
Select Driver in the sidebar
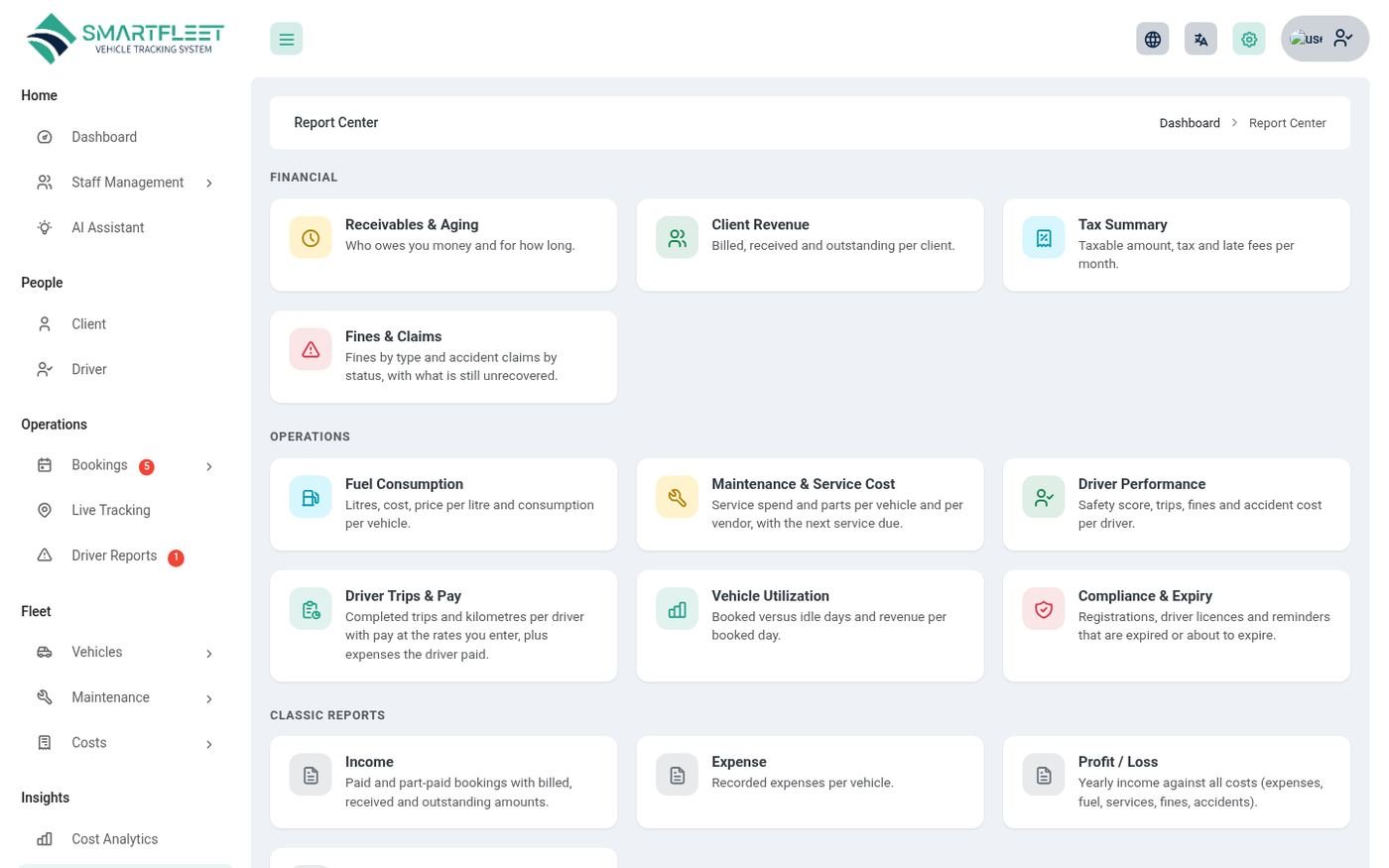125,369
